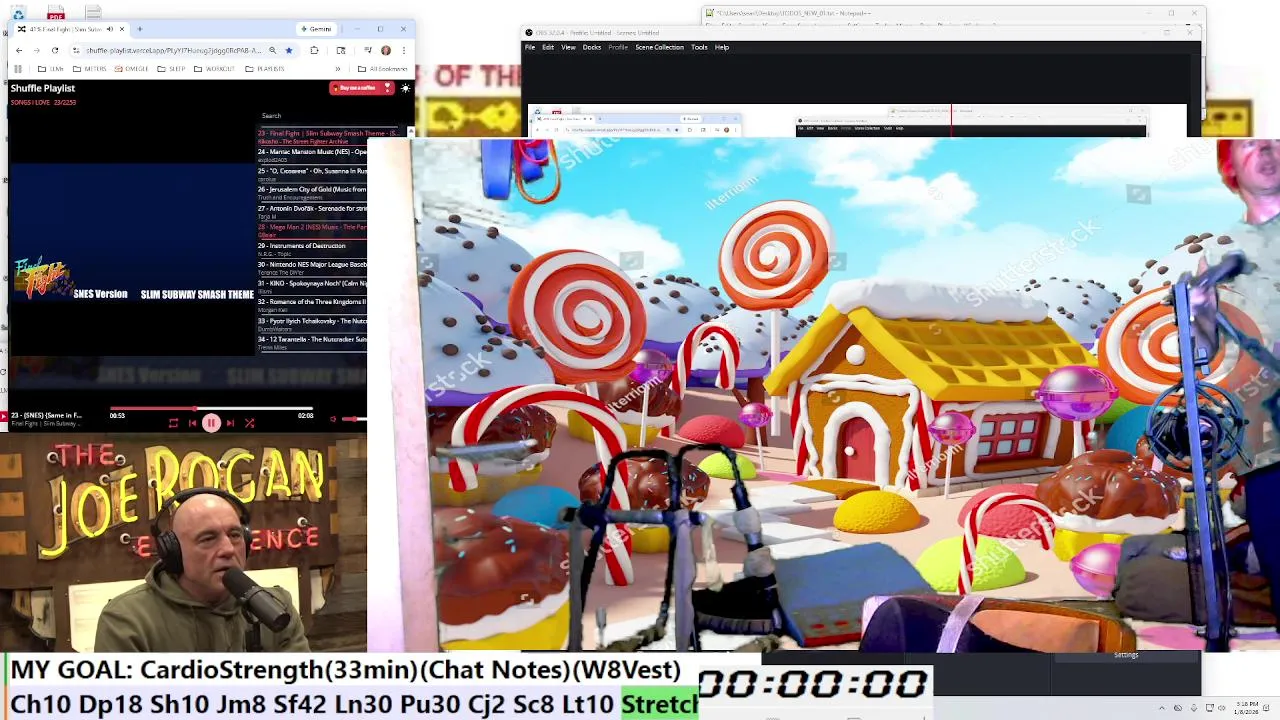Select track 33 Pyotr Ilyich Tchaikovsky

pyautogui.click(x=312, y=324)
